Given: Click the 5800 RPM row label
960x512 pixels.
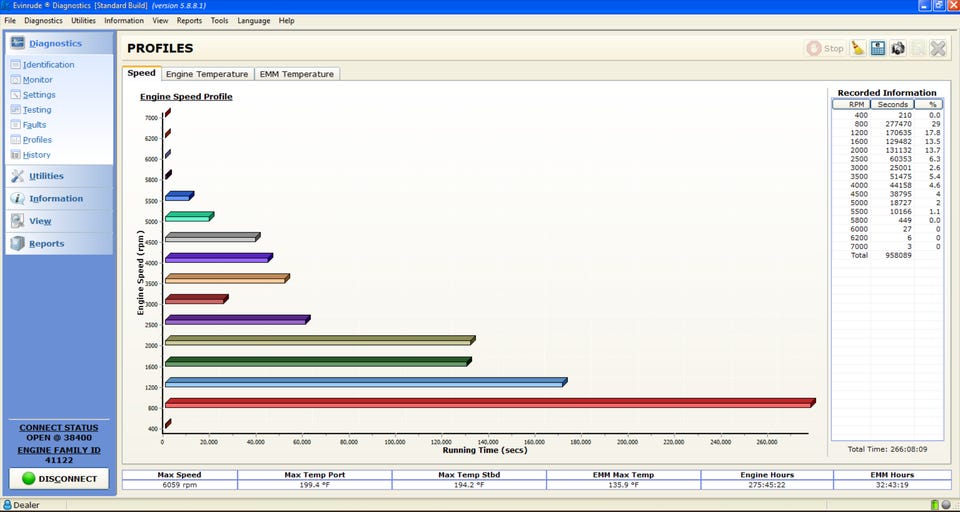Looking at the screenshot, I should 861,220.
